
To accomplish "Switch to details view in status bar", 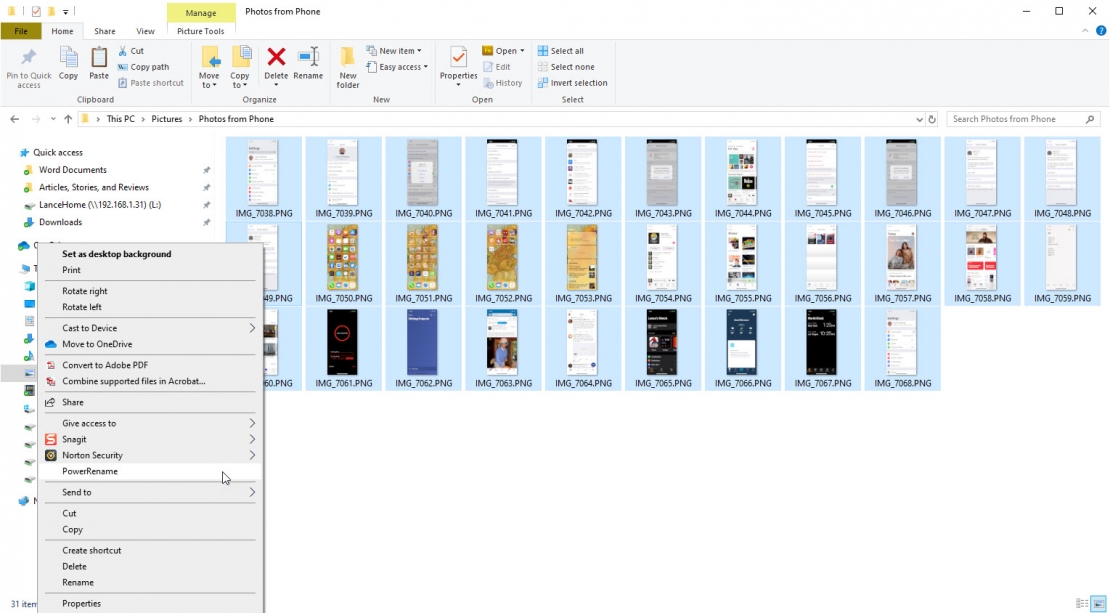I will click(1082, 603).
